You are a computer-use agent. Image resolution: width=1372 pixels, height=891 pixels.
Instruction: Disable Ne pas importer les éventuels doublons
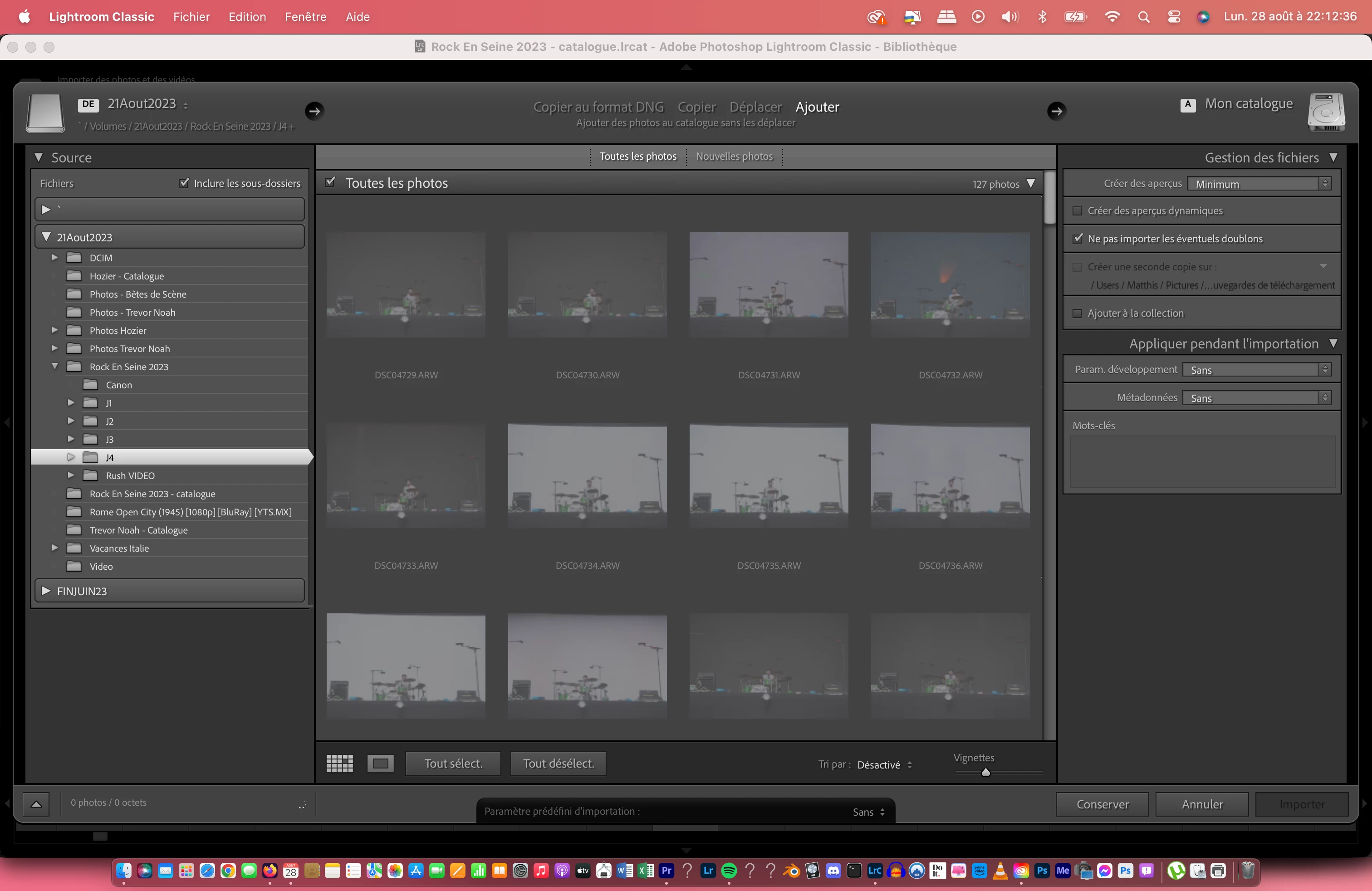[x=1078, y=239]
